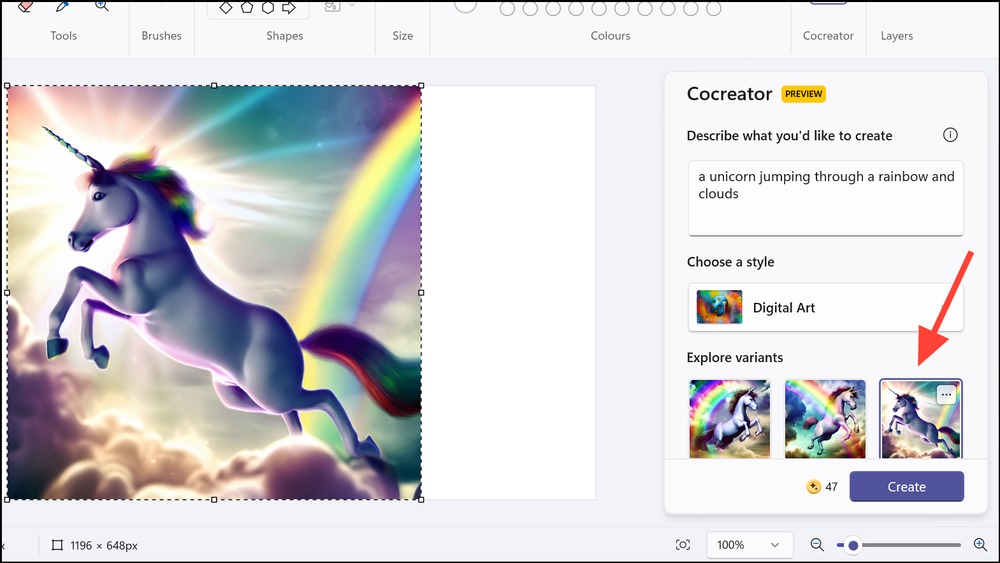Click the Create button
This screenshot has height=563, width=1000.
(906, 486)
